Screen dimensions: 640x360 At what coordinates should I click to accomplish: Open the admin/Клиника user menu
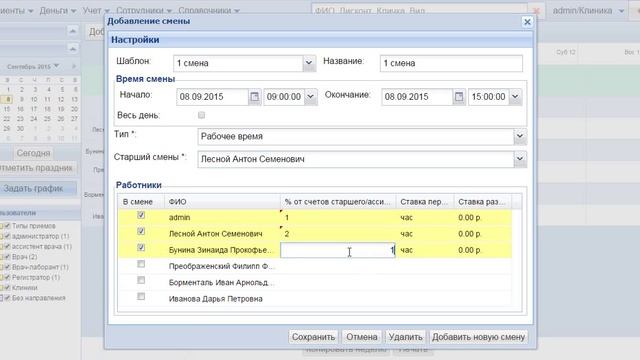[x=588, y=11]
